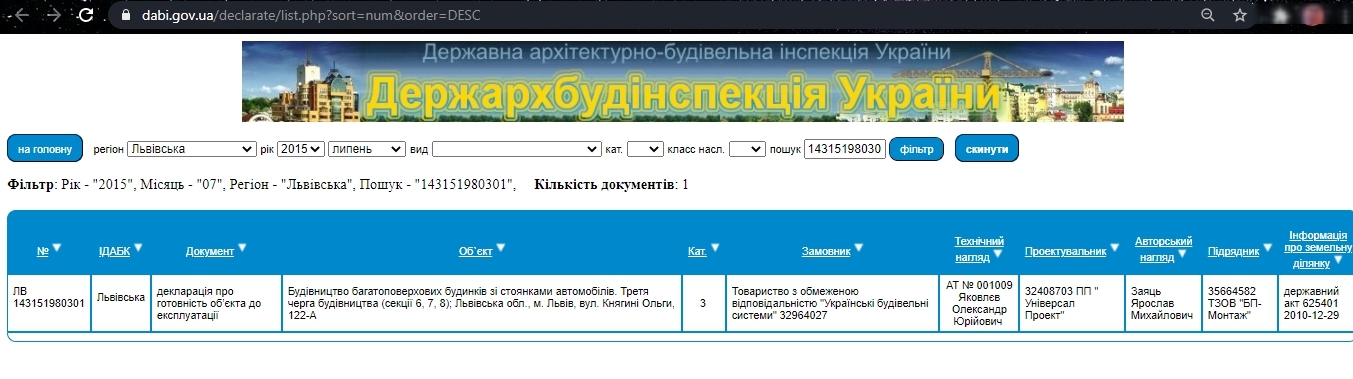Click the Проектувальник header link

click(x=1066, y=251)
